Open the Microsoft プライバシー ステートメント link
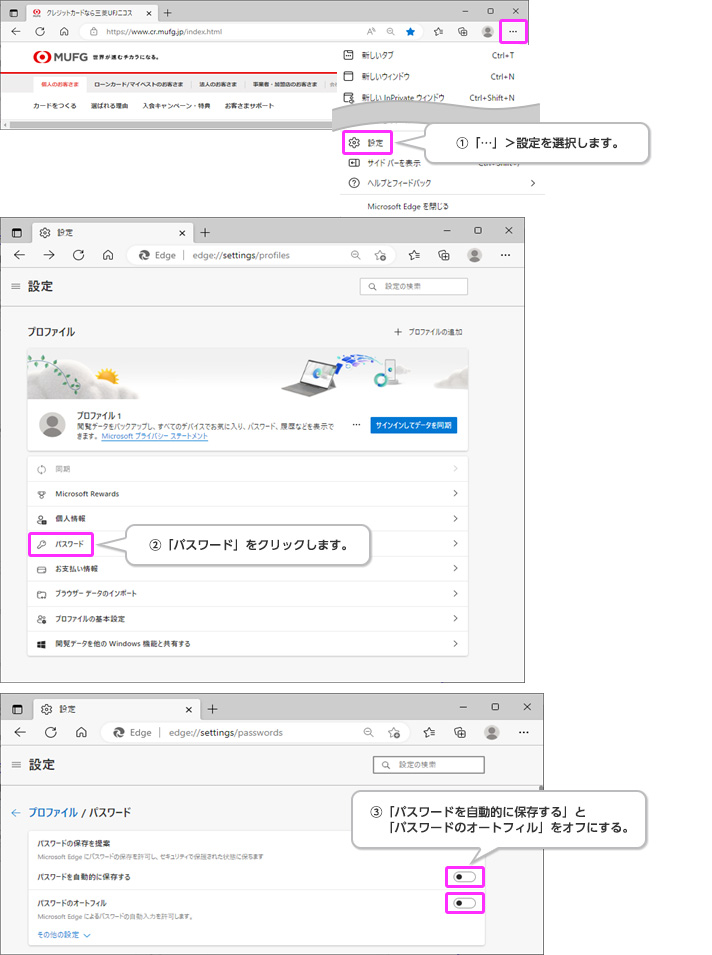Image resolution: width=712 pixels, height=955 pixels. coord(154,437)
